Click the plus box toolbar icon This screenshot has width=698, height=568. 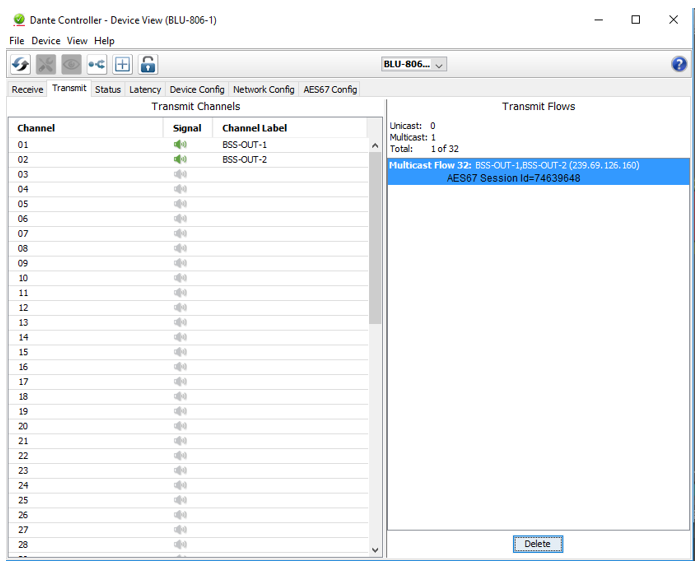pos(122,65)
